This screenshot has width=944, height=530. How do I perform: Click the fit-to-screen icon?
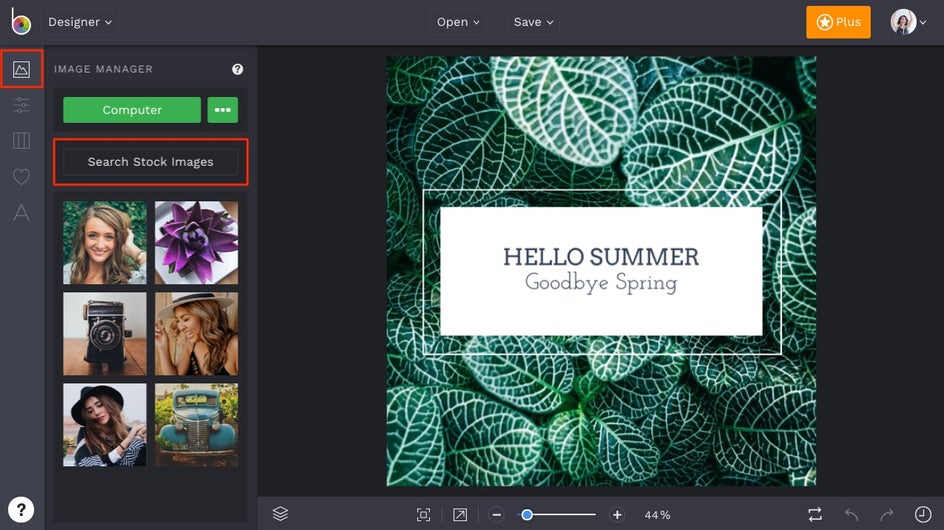[423, 514]
